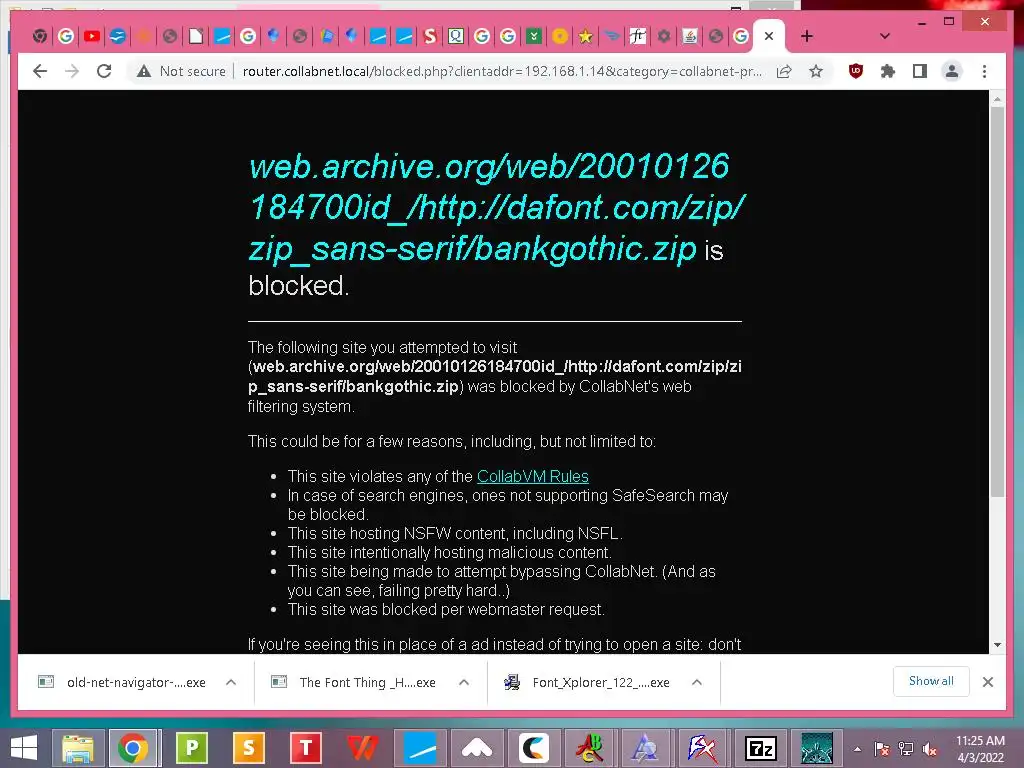Open the red W office taskbar app
This screenshot has height=768, width=1024.
(x=362, y=748)
